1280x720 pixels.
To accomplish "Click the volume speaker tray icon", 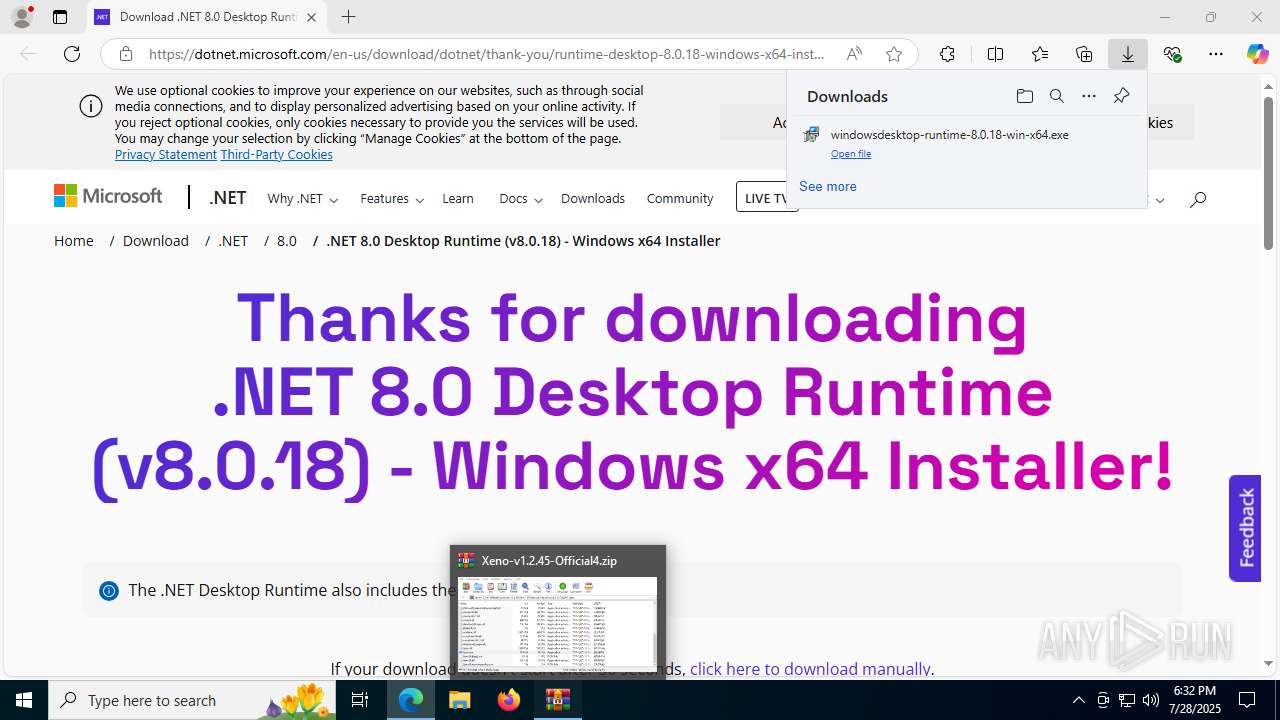I will pyautogui.click(x=1151, y=700).
